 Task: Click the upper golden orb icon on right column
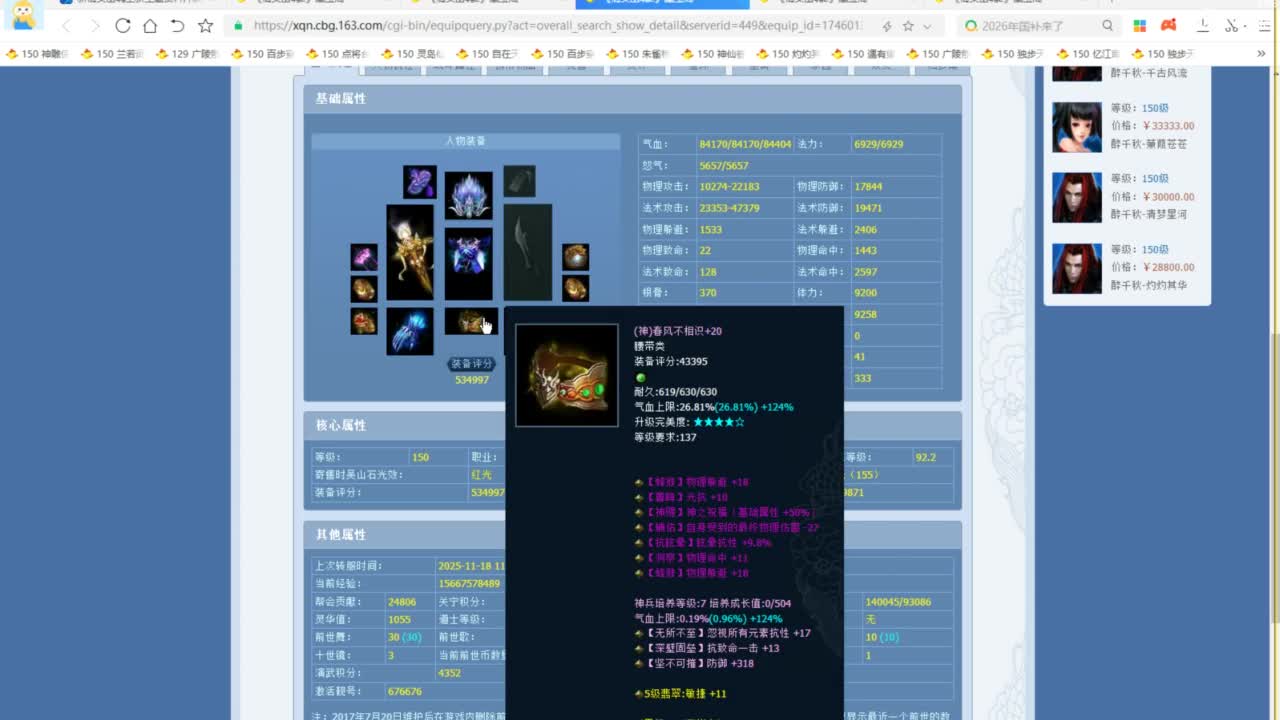[x=575, y=257]
